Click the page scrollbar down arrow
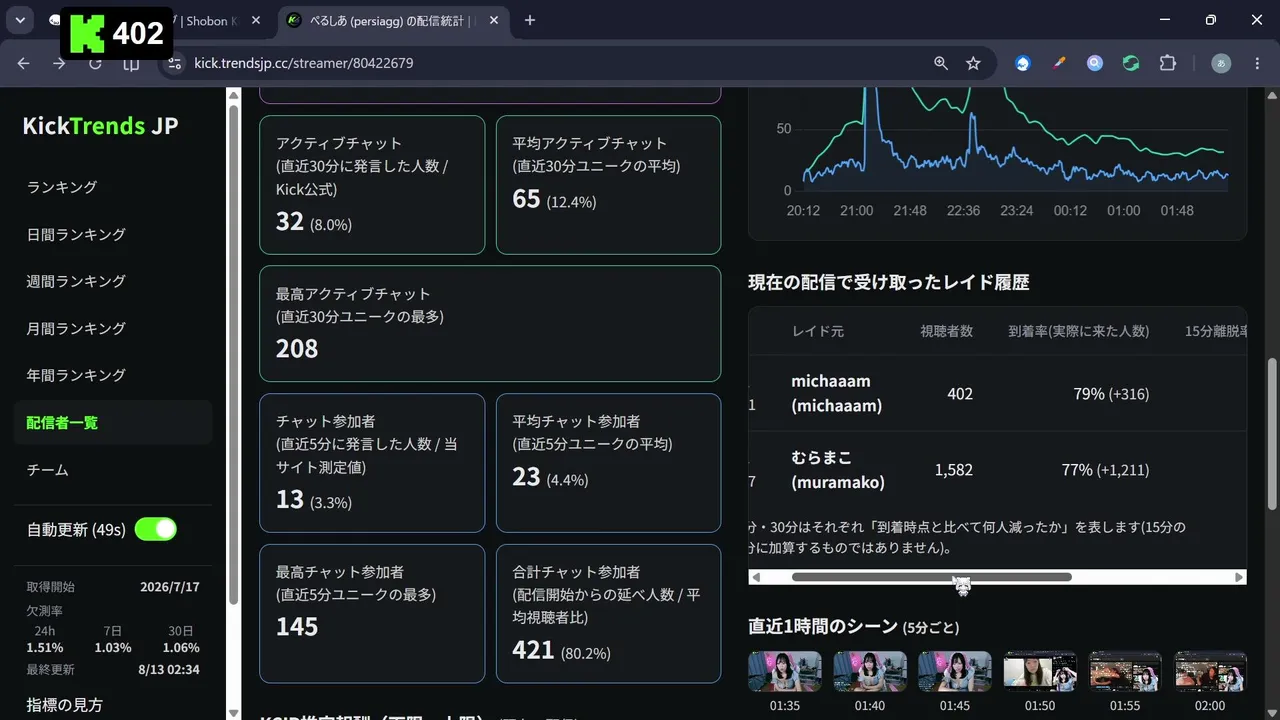Screen dimensions: 1280x720 pos(1272,712)
